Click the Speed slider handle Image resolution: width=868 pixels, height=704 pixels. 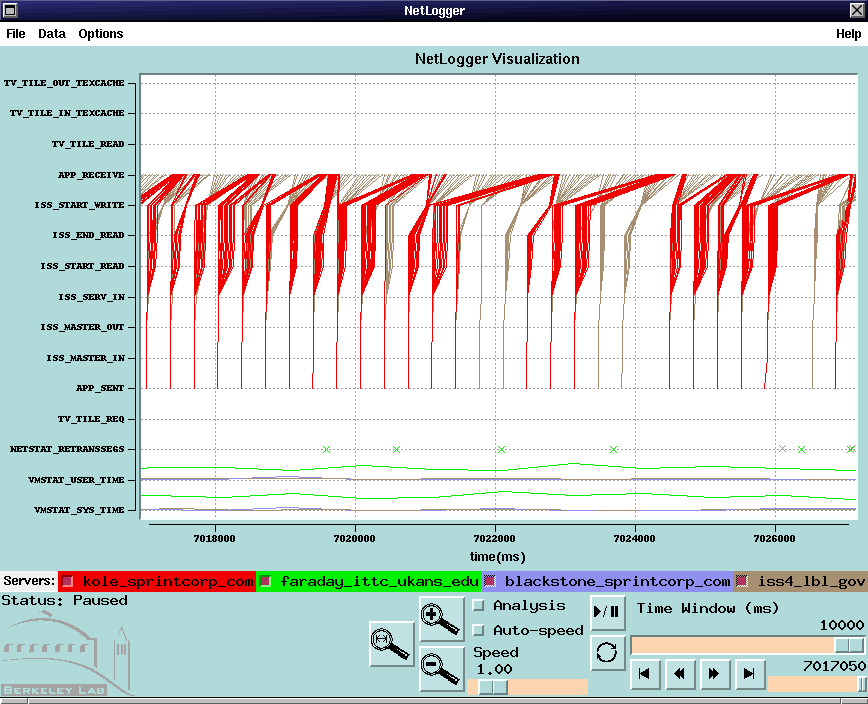(493, 687)
